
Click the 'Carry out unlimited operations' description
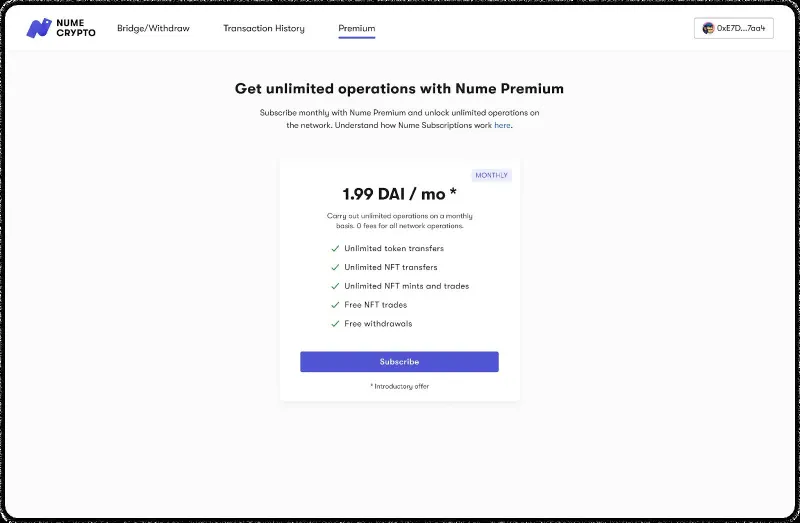[399, 221]
